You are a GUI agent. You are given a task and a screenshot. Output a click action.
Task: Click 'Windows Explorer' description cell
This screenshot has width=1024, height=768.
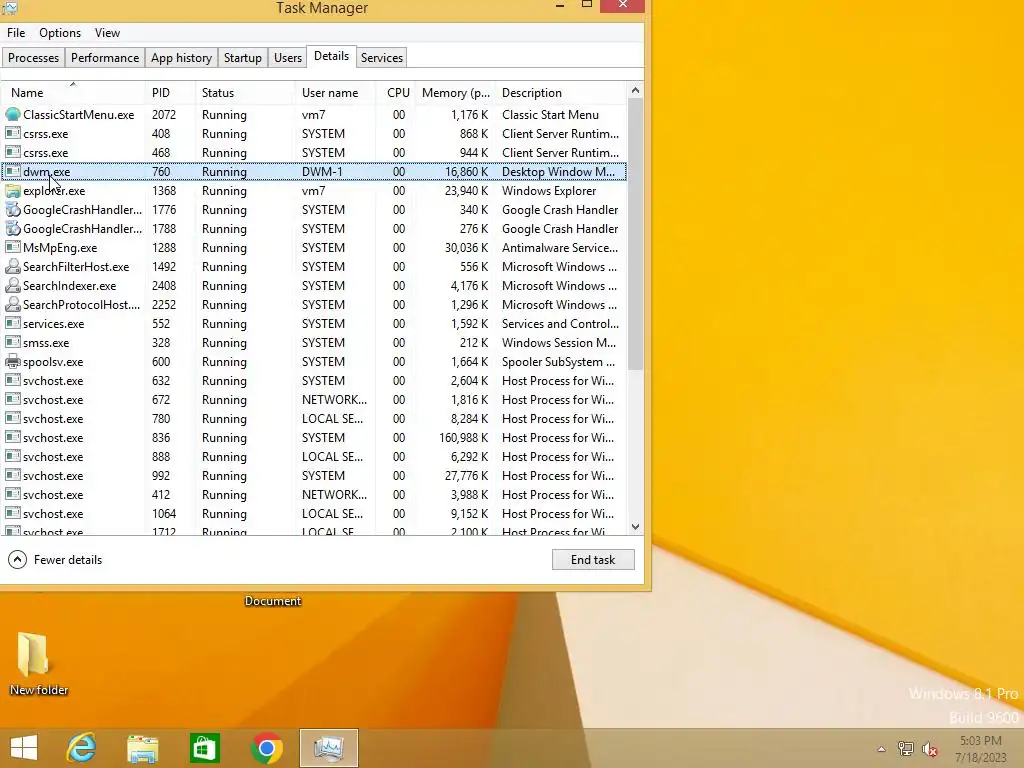click(549, 191)
